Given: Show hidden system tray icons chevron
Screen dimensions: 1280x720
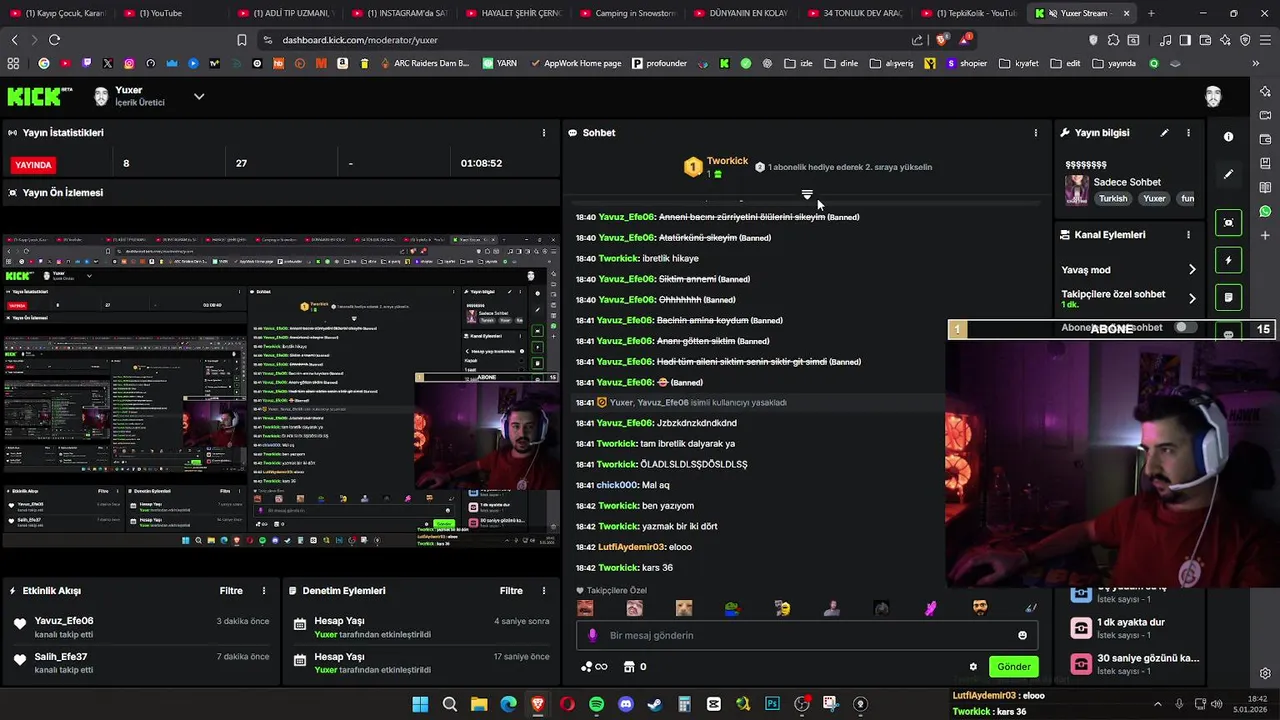Looking at the screenshot, I should [1158, 704].
